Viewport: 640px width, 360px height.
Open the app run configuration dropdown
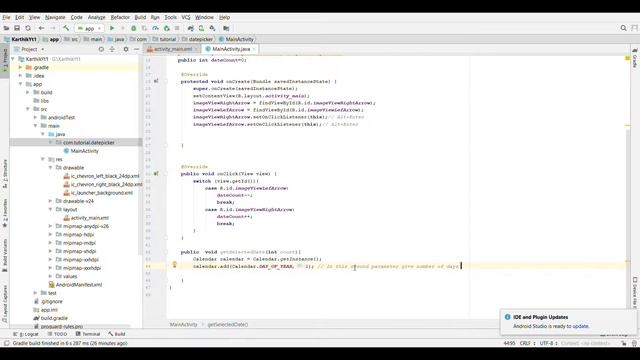pos(89,28)
